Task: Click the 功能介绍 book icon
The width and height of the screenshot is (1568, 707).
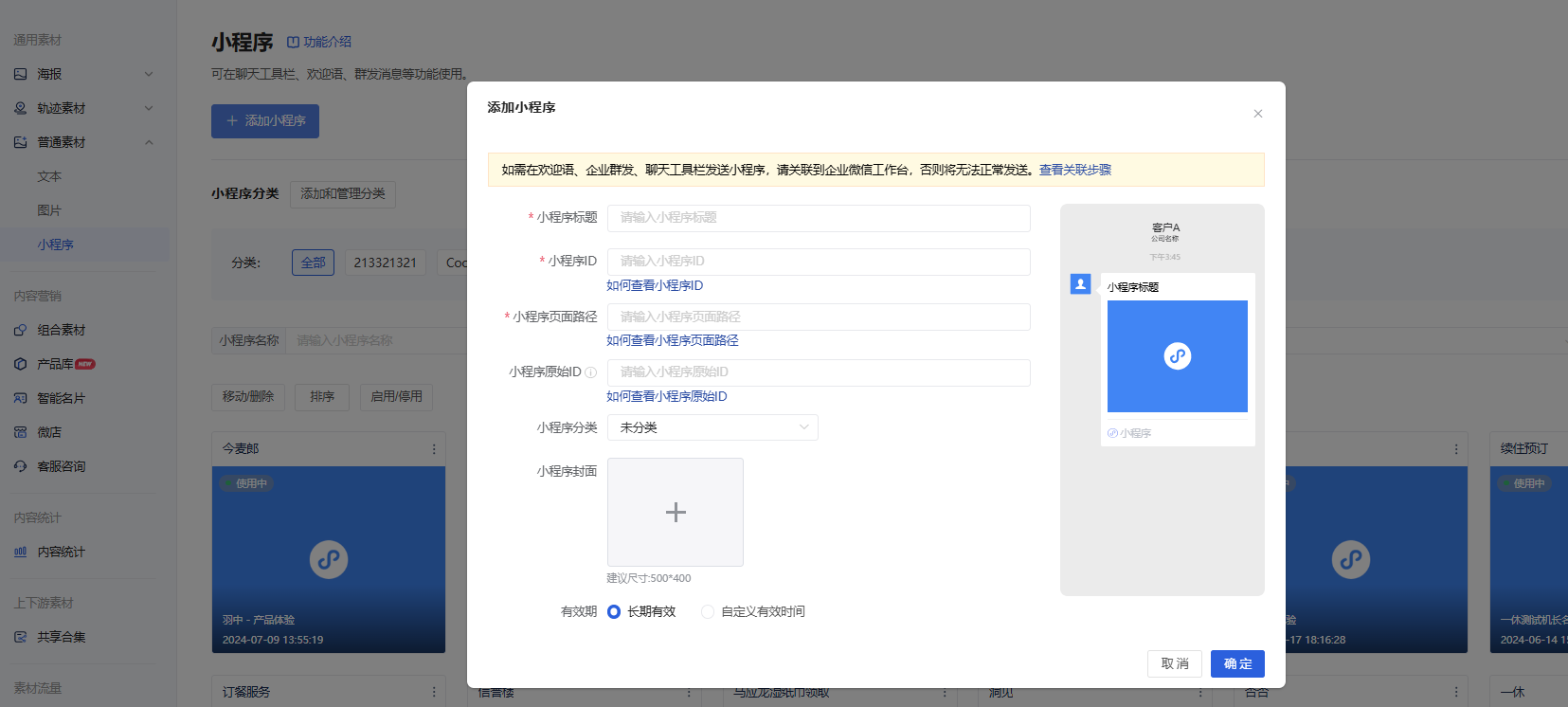Action: click(x=293, y=42)
